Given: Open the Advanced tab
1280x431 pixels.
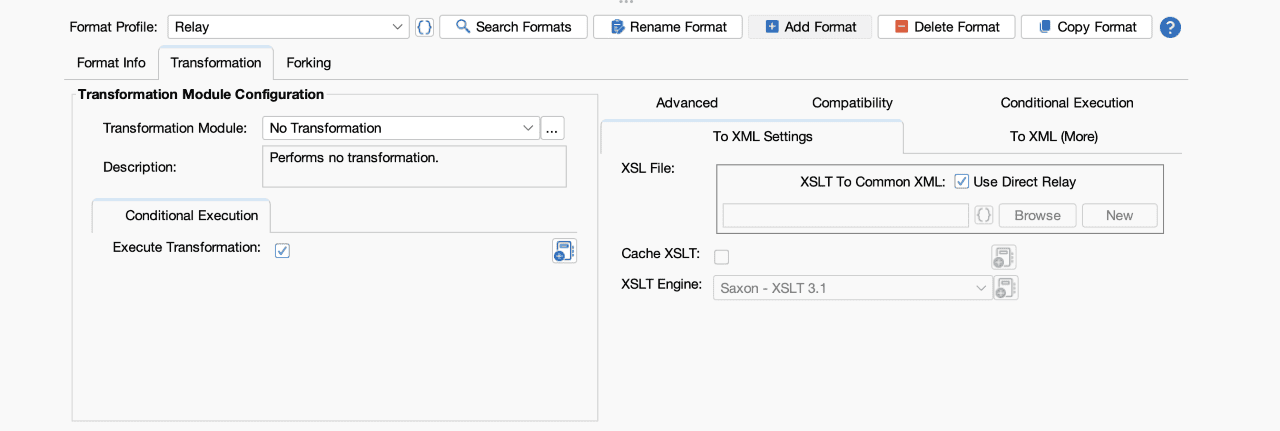Looking at the screenshot, I should 687,102.
